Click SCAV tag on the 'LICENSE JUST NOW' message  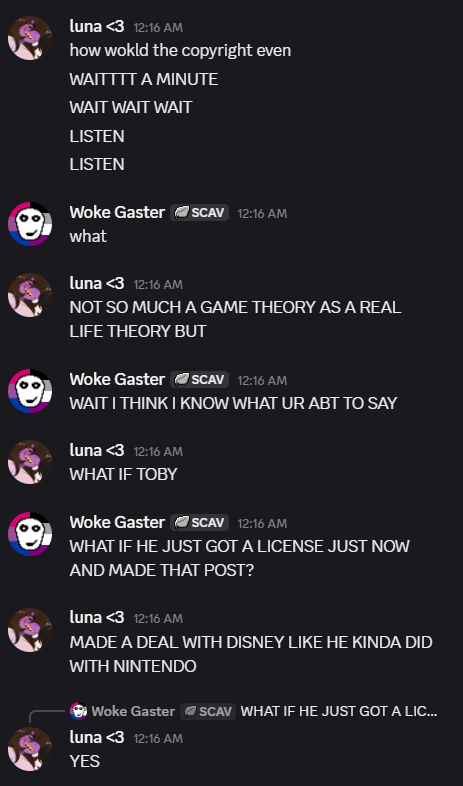[199, 522]
